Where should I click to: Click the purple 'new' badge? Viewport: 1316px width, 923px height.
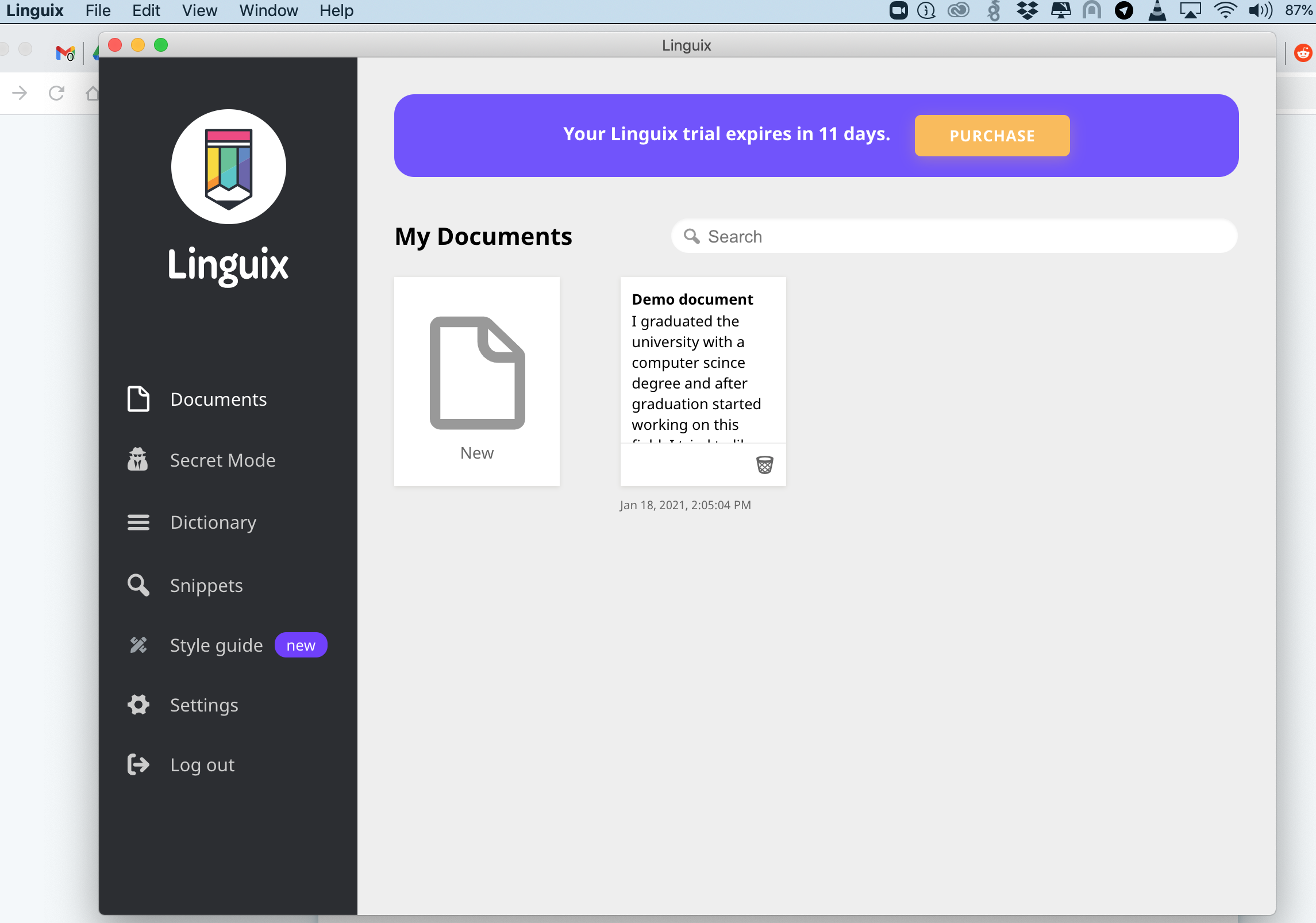click(301, 645)
